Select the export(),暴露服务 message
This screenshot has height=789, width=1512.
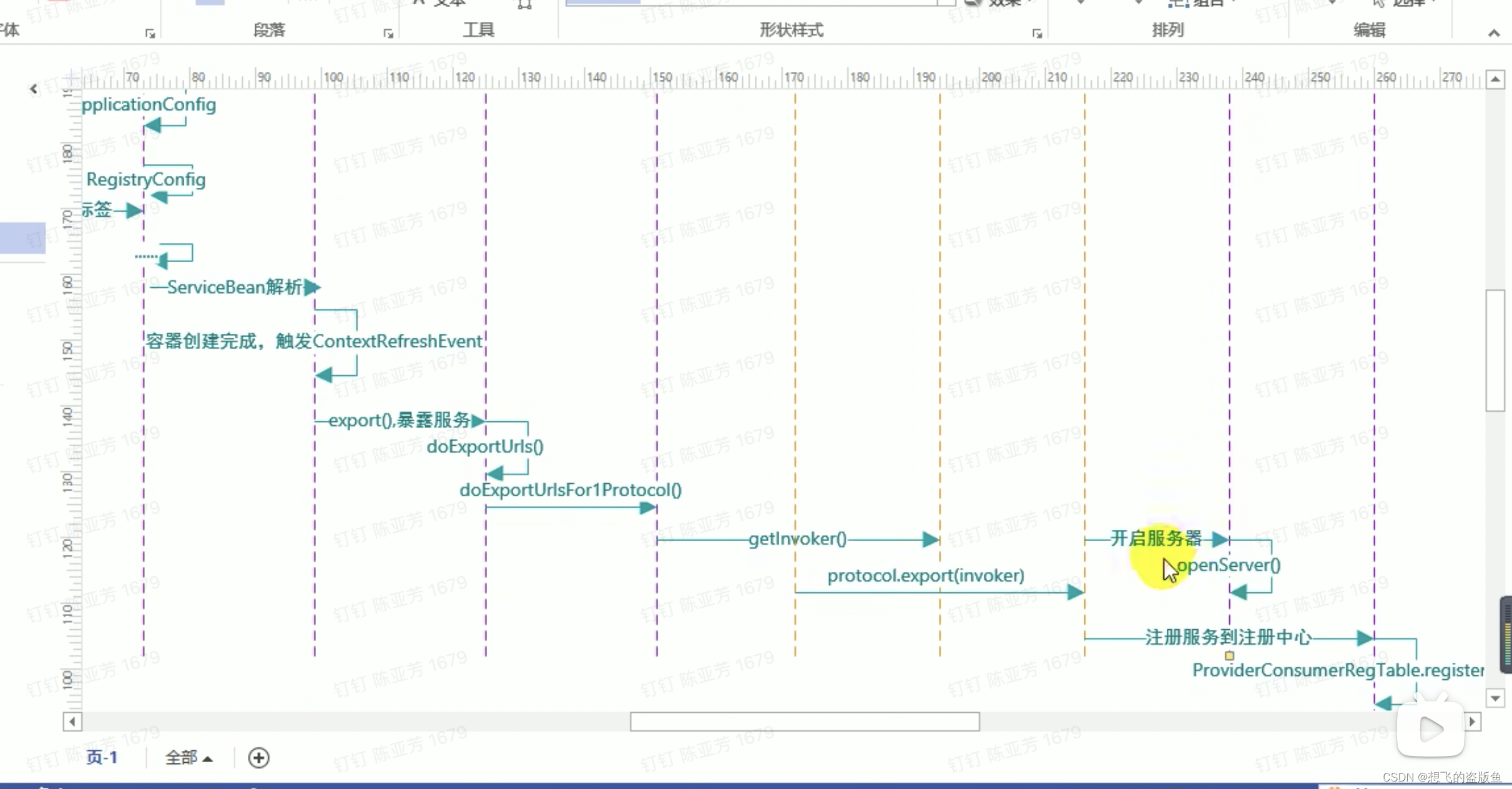point(400,420)
